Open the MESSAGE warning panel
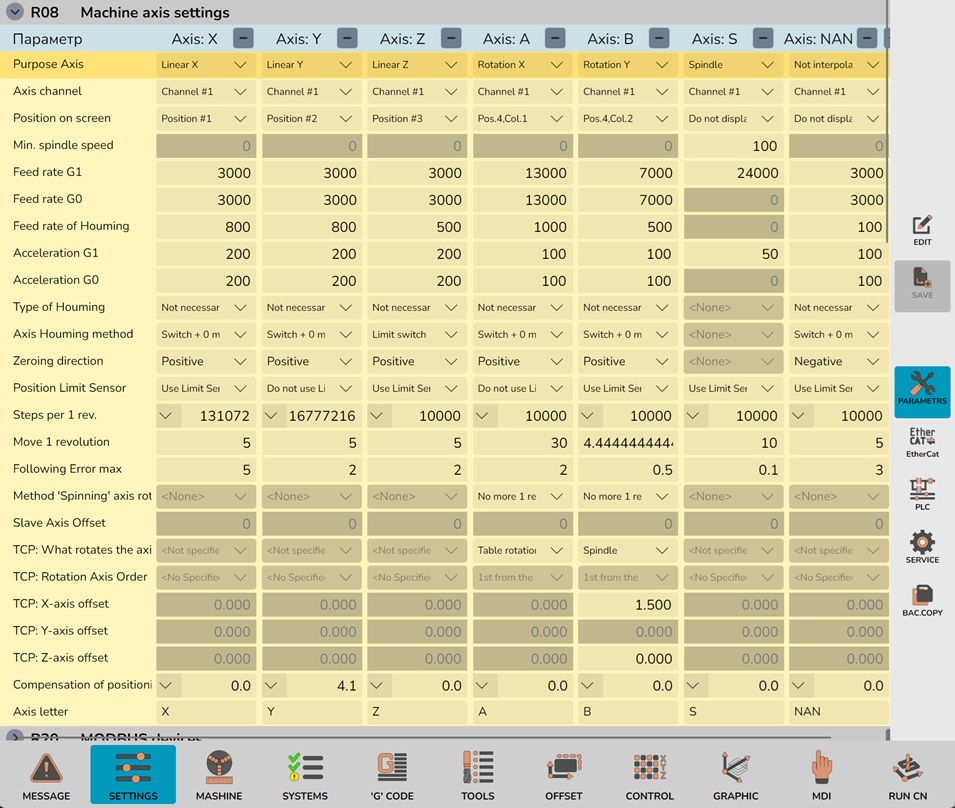The height and width of the screenshot is (808, 955). 46,775
